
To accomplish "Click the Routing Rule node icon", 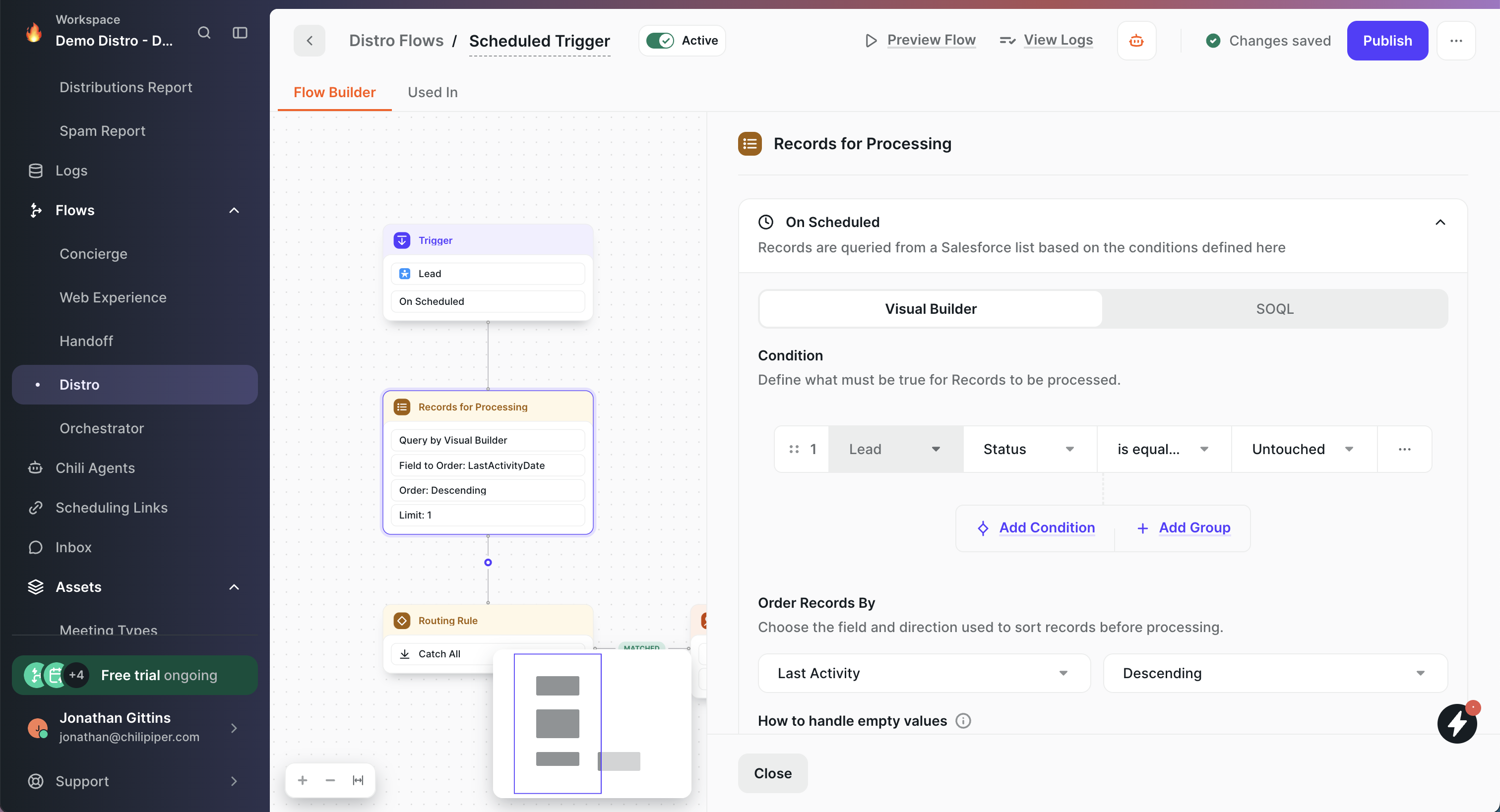I will coord(402,621).
